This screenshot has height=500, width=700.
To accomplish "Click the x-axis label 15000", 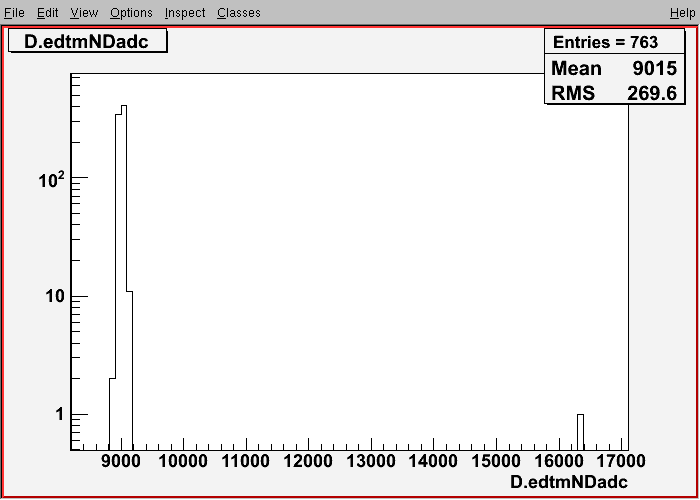I will [x=497, y=461].
